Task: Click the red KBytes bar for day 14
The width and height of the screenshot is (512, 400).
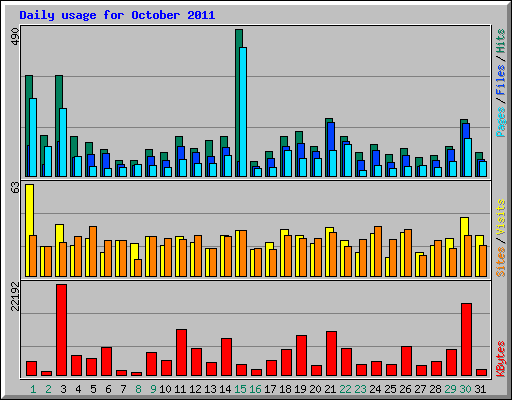Action: pos(226,357)
